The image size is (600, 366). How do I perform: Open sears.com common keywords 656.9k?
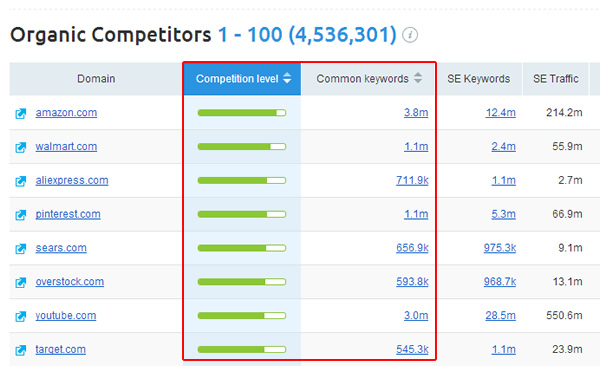412,248
